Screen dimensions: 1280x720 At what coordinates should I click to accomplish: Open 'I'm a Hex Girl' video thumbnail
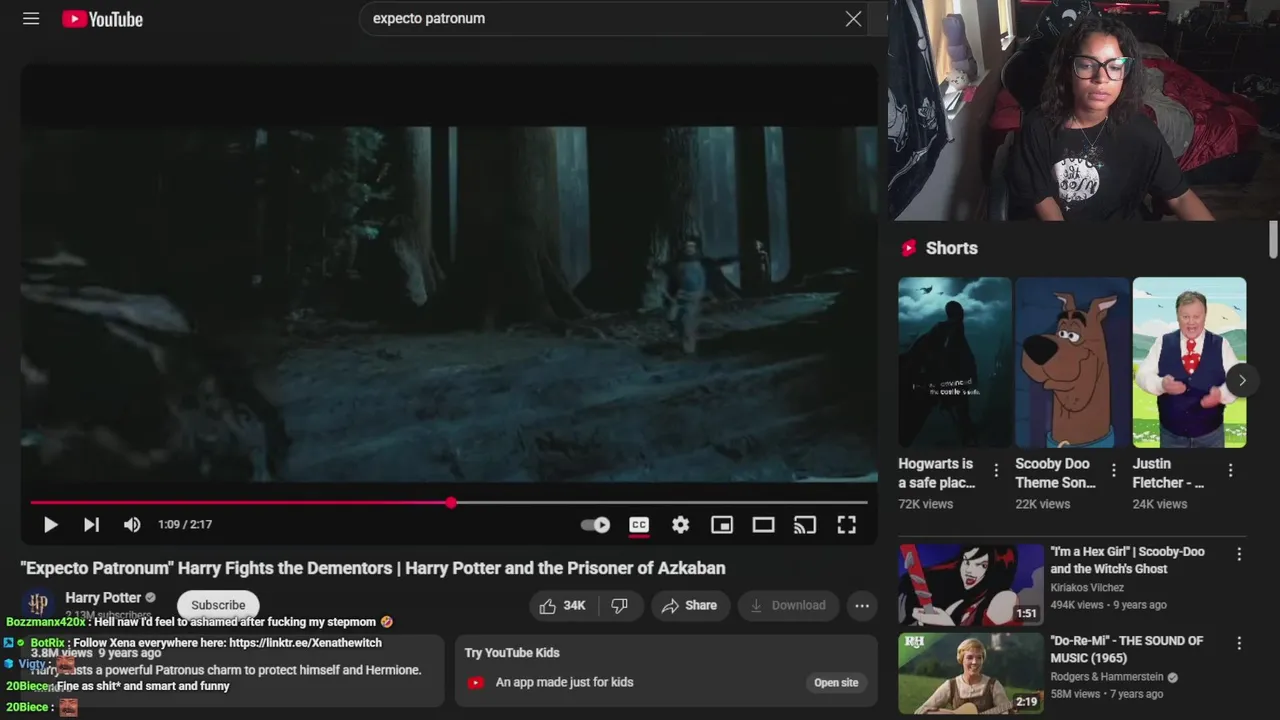pos(971,584)
